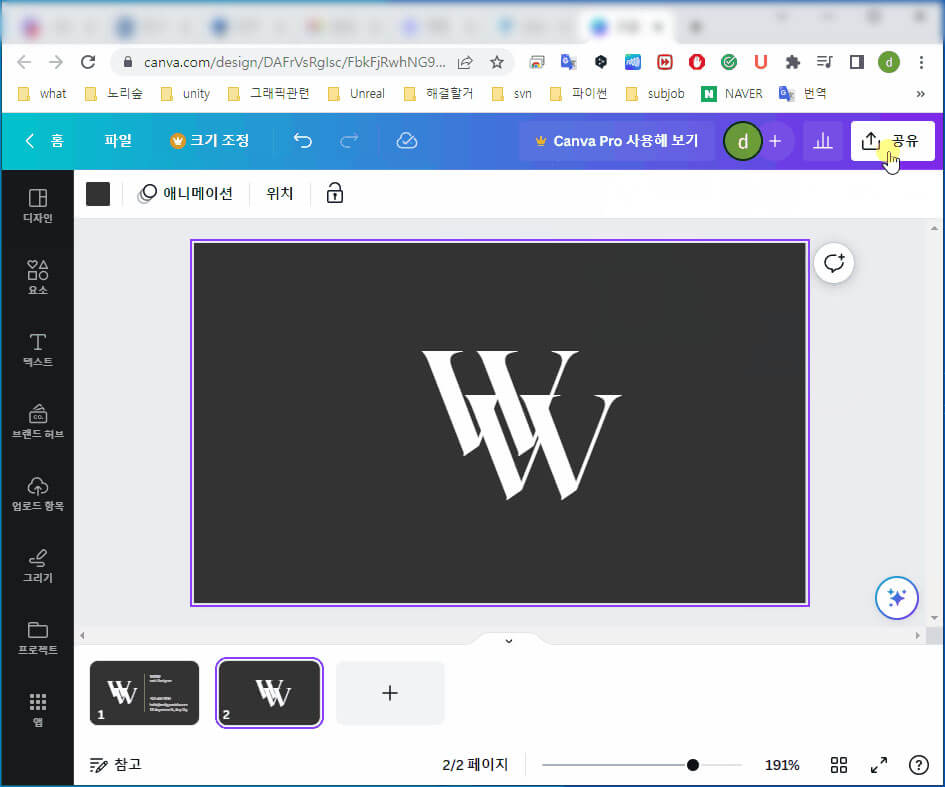Share this page from address bar

tap(465, 62)
